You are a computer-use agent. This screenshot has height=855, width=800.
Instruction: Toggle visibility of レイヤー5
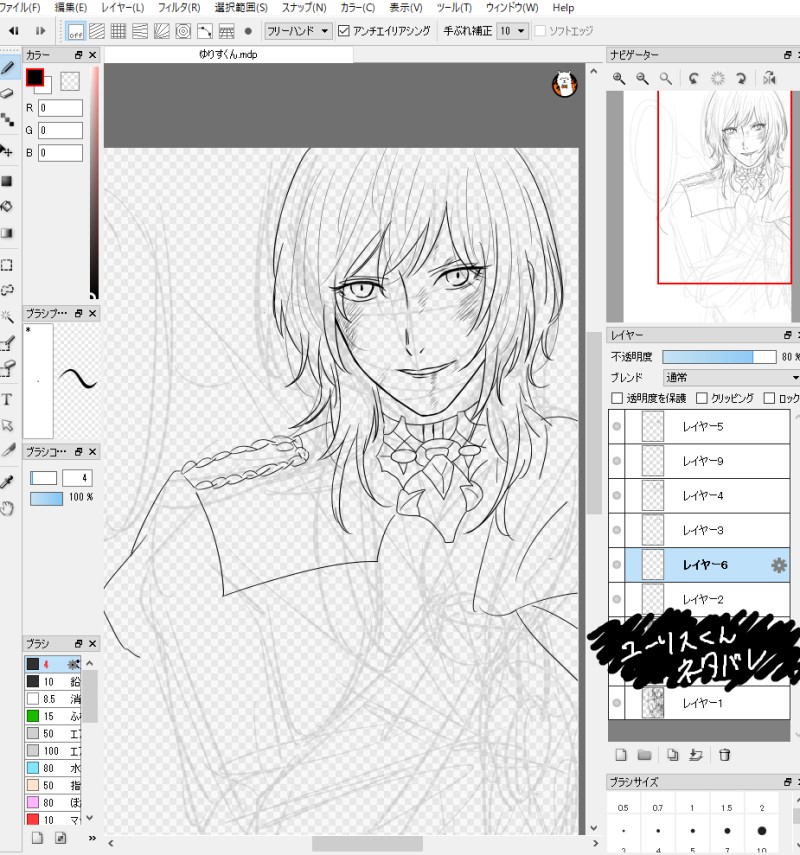616,426
